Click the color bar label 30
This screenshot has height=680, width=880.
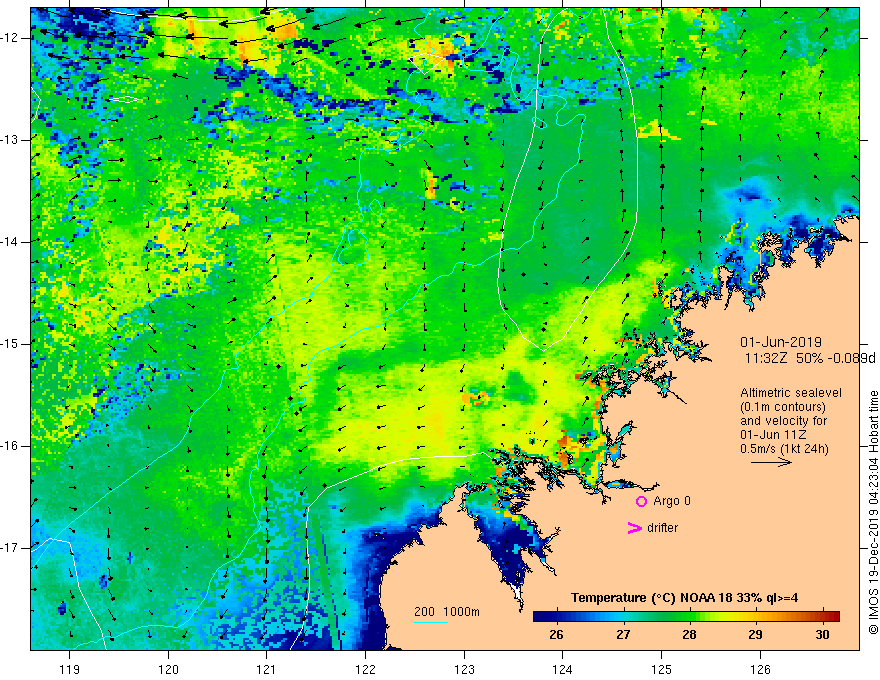click(x=822, y=635)
